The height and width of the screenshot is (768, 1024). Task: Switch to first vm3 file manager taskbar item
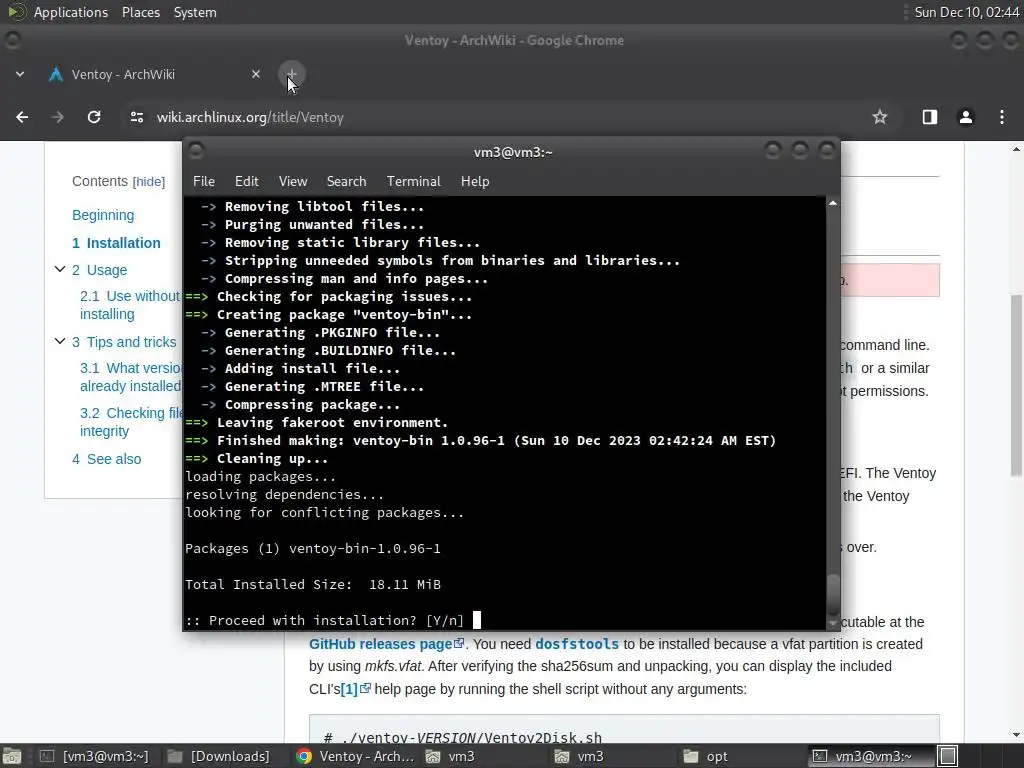click(451, 756)
